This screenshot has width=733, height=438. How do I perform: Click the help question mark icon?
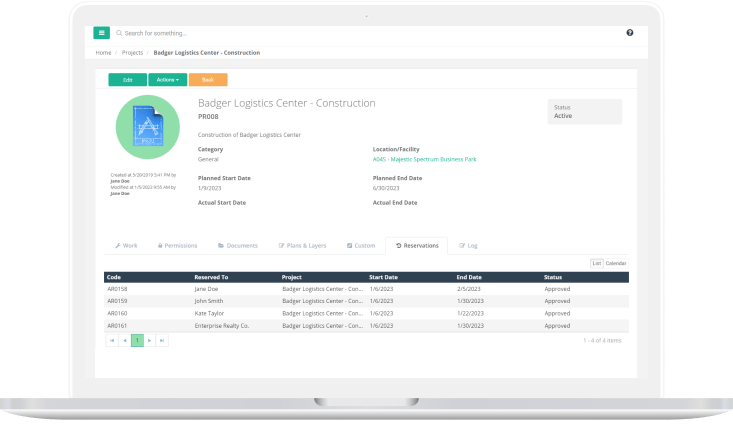(630, 33)
